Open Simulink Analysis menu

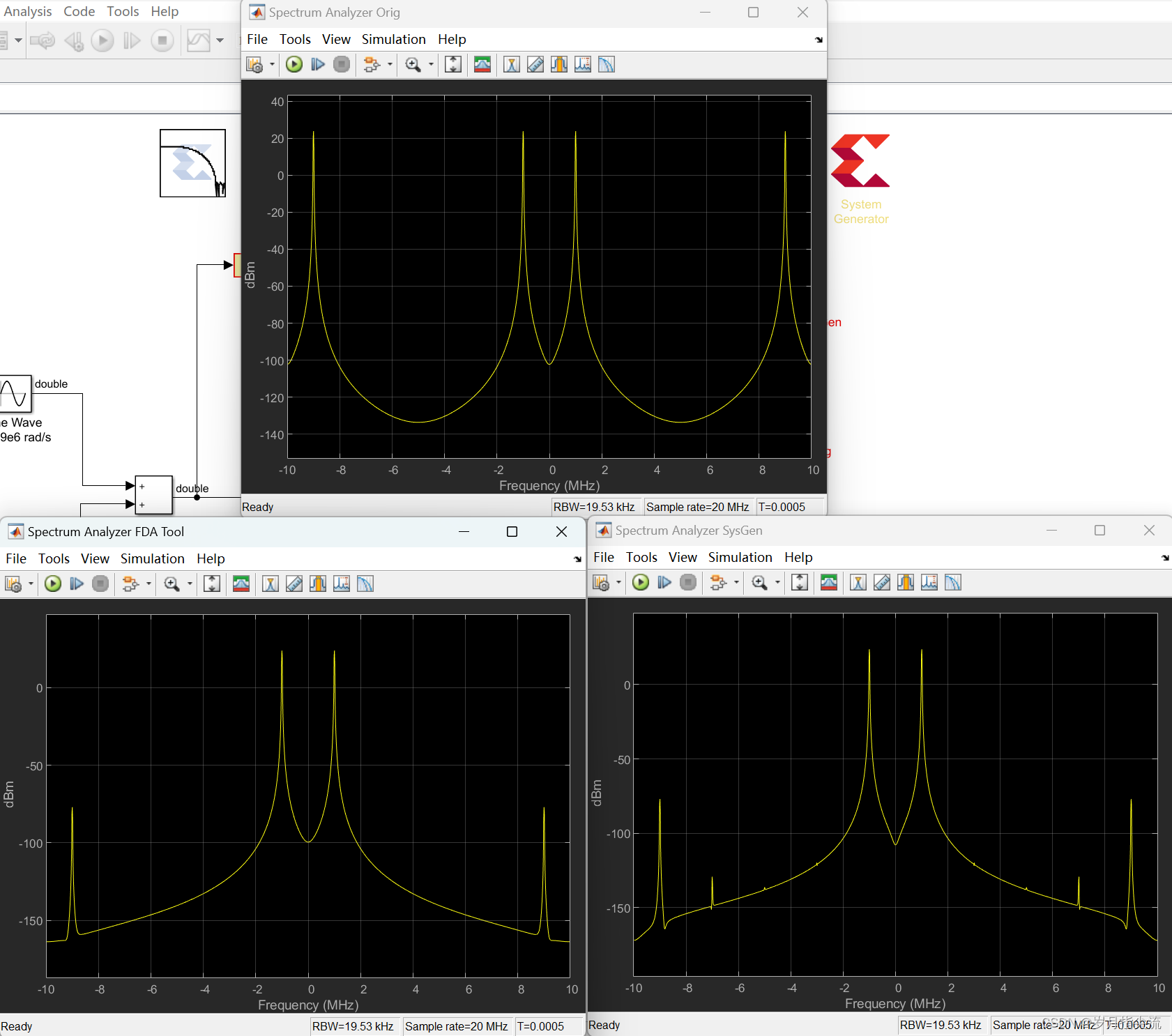point(27,12)
